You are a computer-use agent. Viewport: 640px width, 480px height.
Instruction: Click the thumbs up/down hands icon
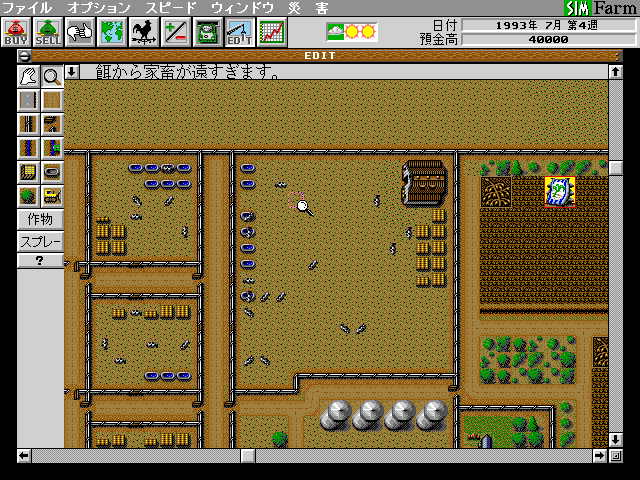(80, 32)
